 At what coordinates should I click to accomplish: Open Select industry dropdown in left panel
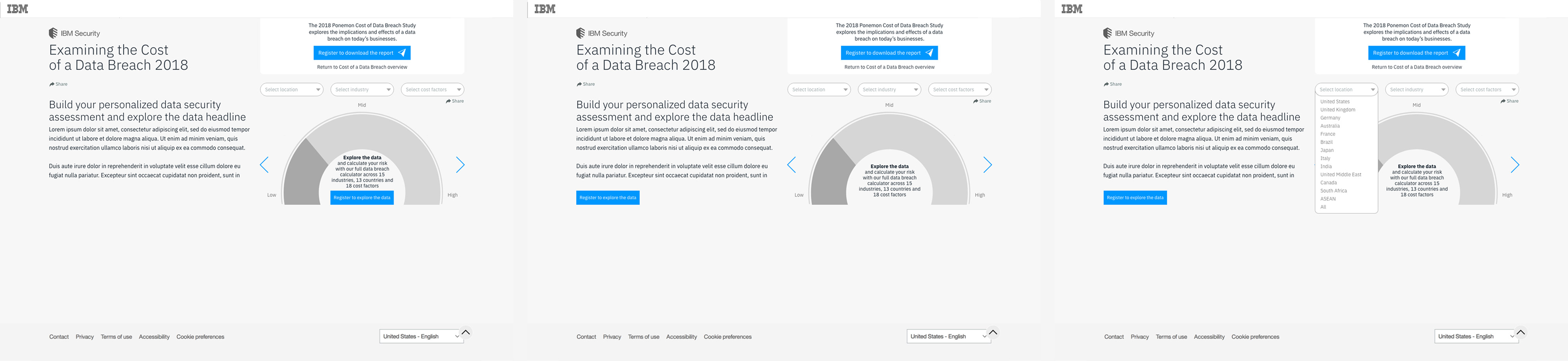(x=362, y=89)
